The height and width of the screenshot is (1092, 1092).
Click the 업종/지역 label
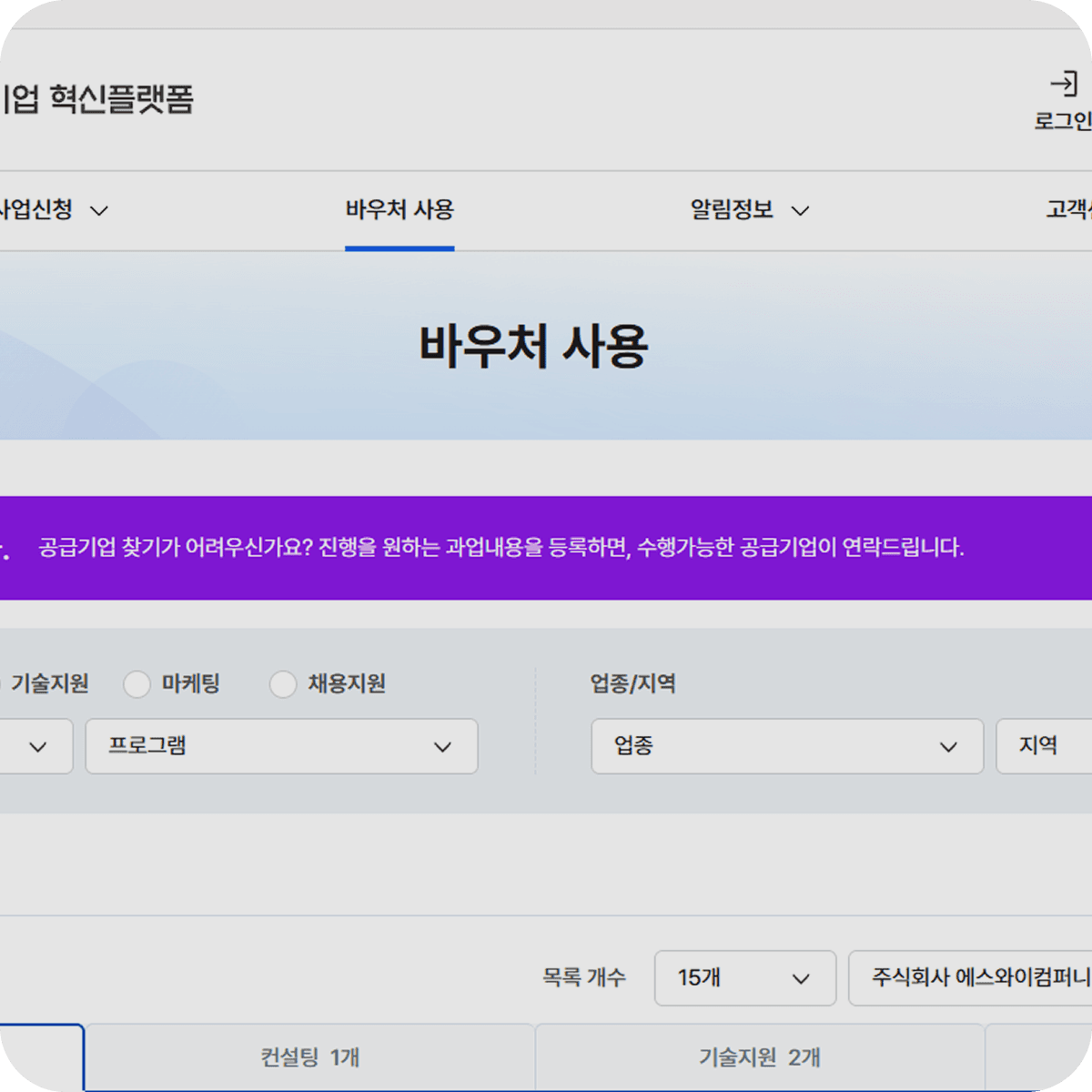pyautogui.click(x=633, y=683)
